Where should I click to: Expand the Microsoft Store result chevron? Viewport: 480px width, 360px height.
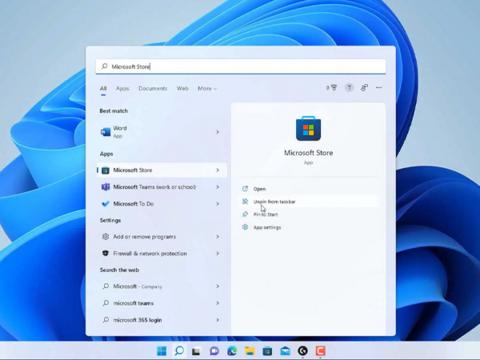(218, 170)
